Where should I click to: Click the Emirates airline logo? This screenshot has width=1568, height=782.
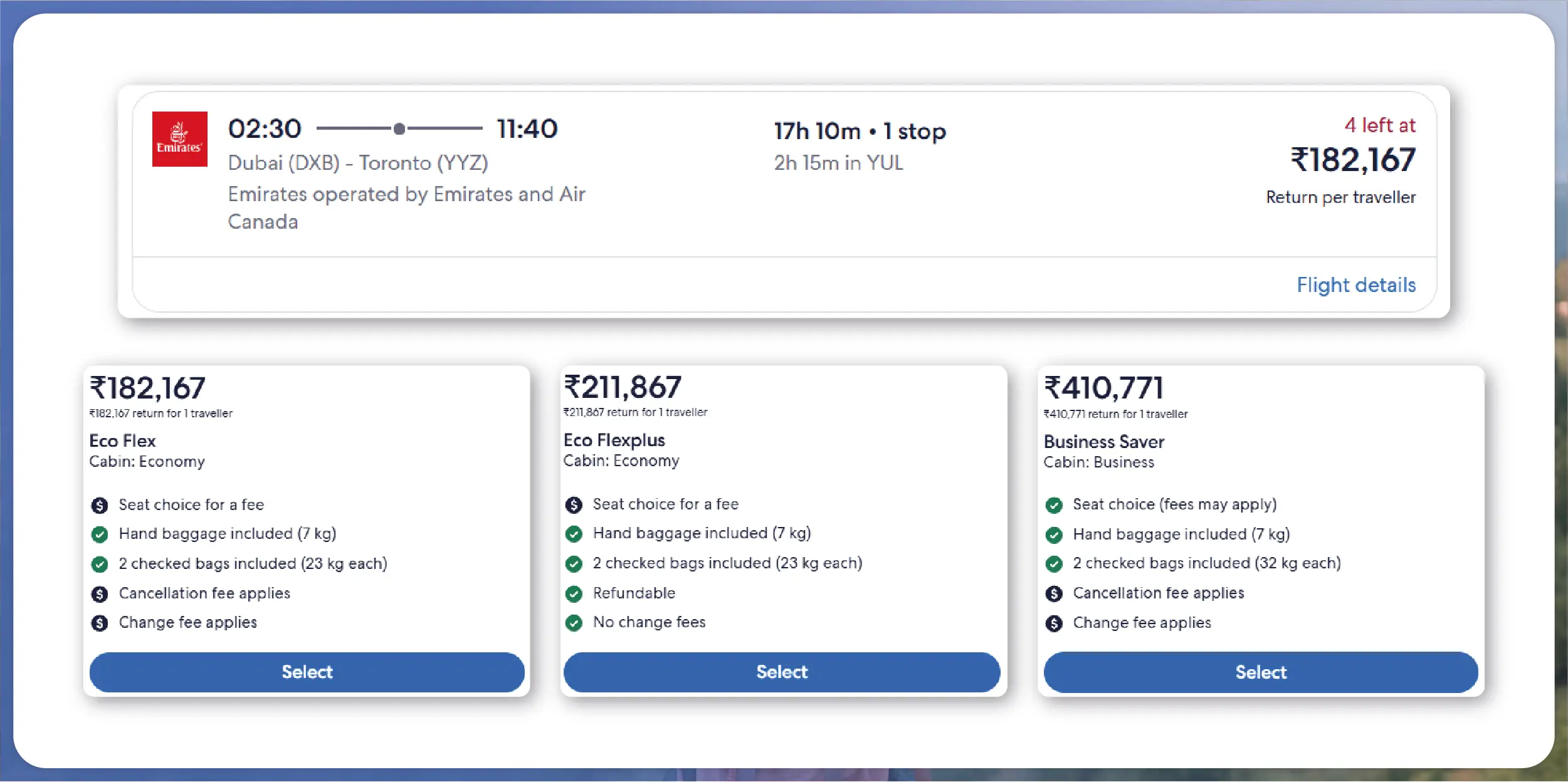179,139
